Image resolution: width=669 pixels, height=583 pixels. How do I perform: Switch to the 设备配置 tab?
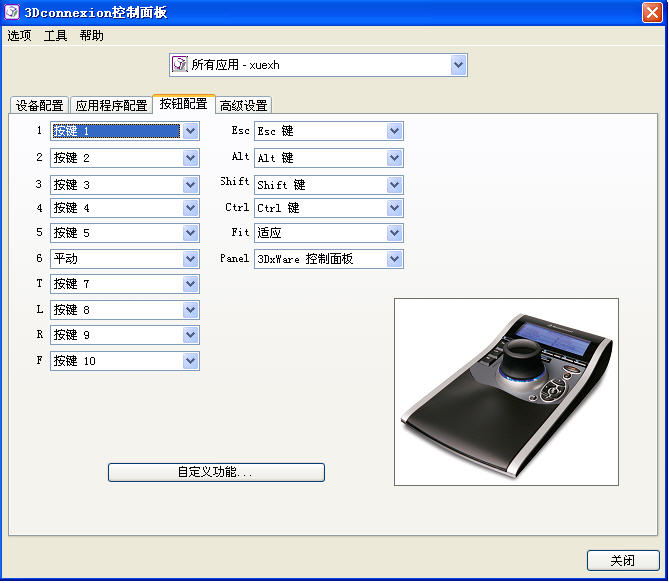click(39, 105)
